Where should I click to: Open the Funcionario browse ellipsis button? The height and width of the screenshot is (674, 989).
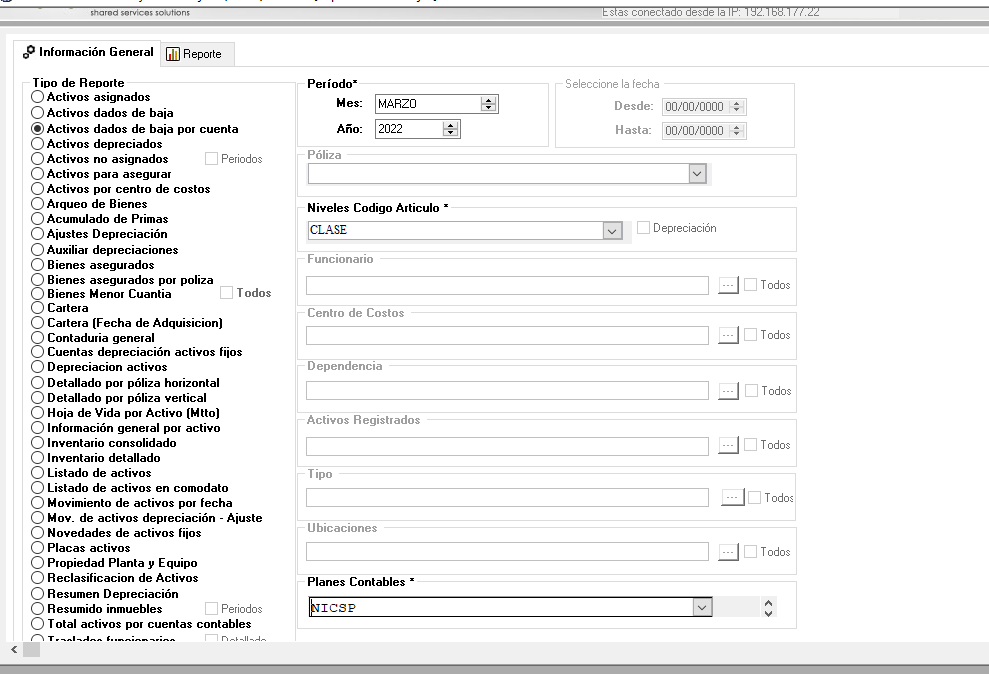728,285
